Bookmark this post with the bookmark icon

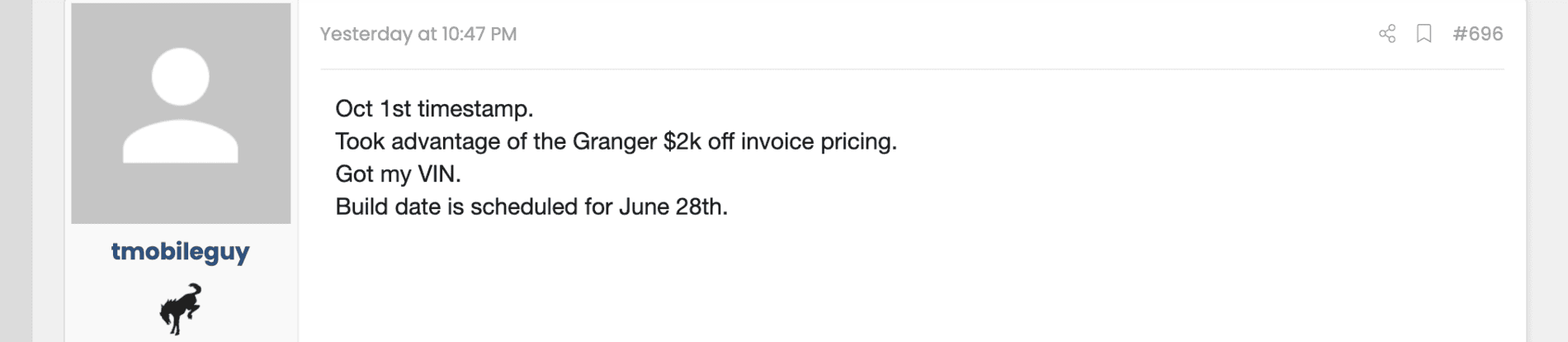click(1424, 34)
